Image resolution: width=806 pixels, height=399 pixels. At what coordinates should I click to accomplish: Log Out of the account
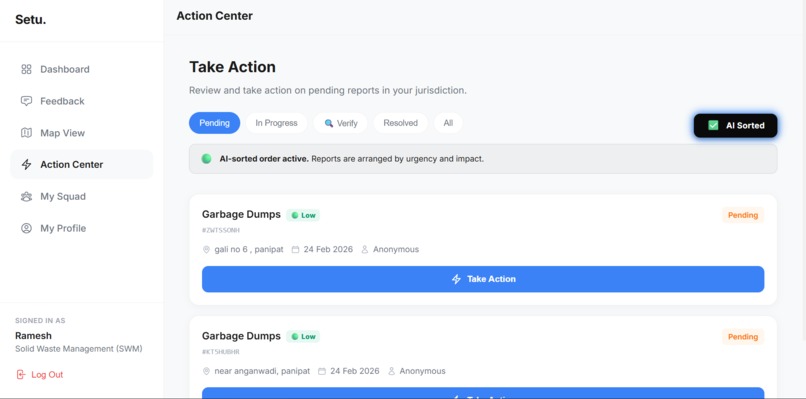click(40, 374)
